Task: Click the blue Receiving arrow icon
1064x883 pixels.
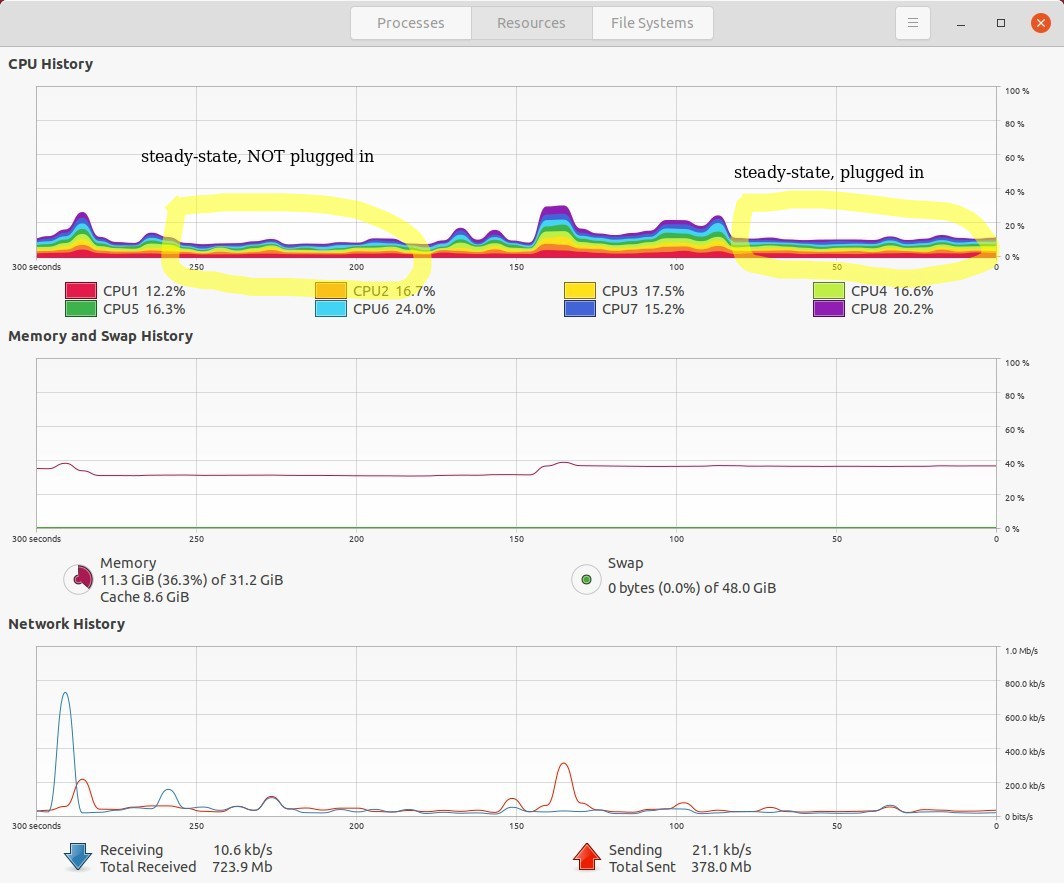Action: coord(78,857)
